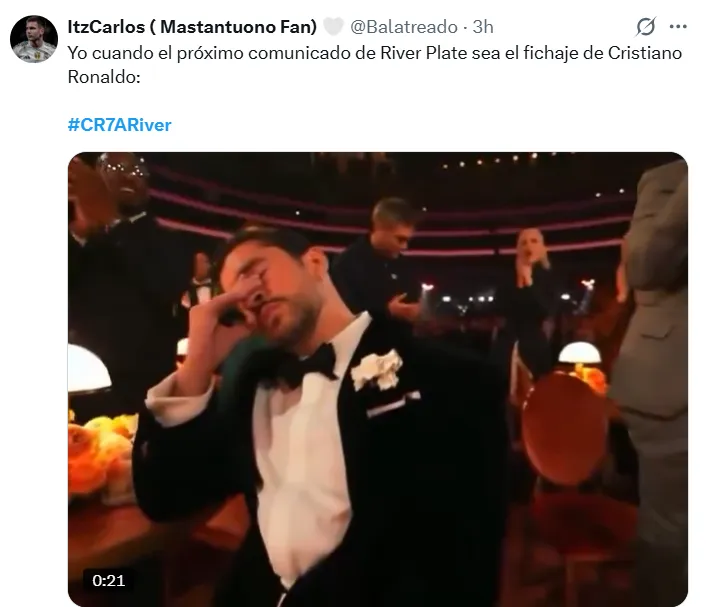This screenshot has width=706, height=607.
Task: Click the white heart emoji beside the name
Action: 333,27
